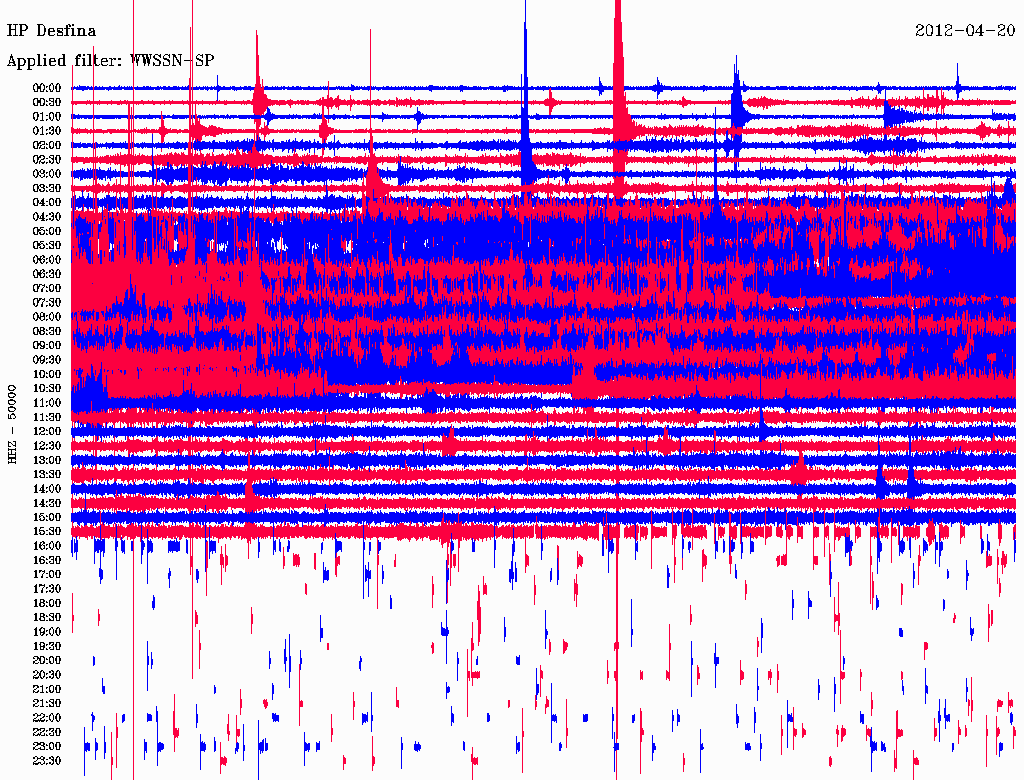
Task: Select the 10:00 time label
Action: coord(47,374)
